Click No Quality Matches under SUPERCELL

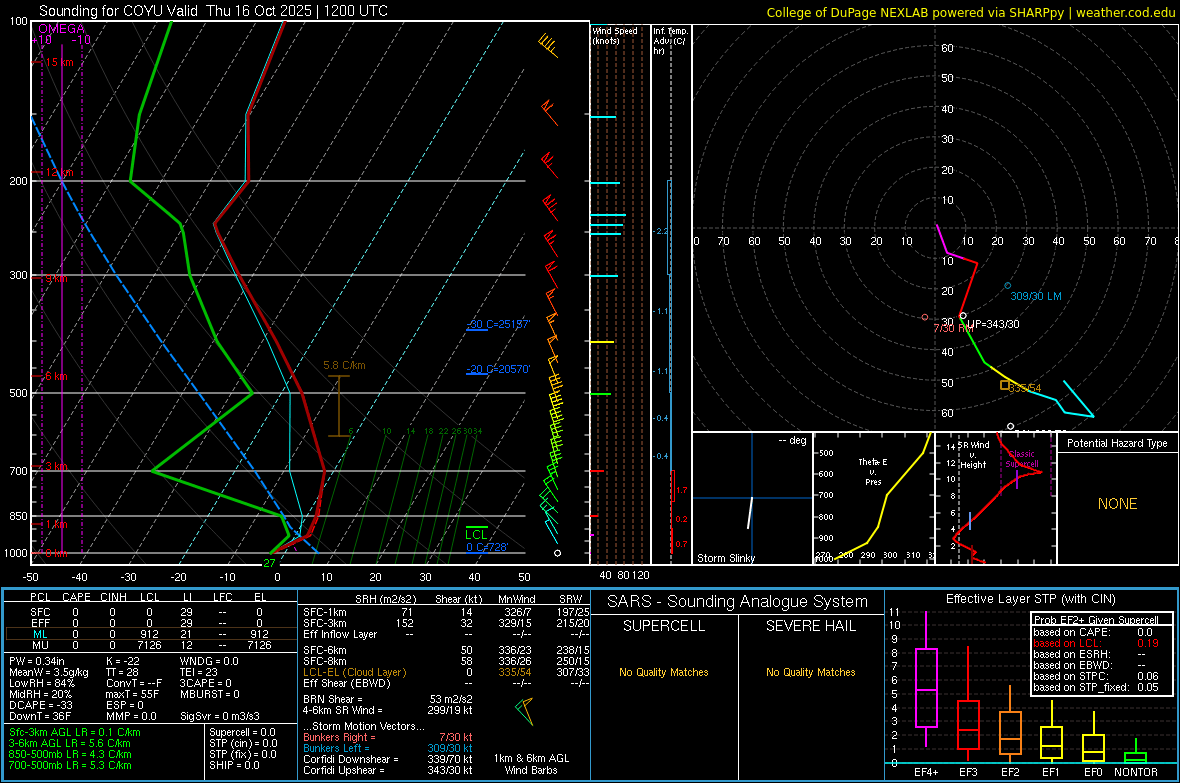click(664, 672)
